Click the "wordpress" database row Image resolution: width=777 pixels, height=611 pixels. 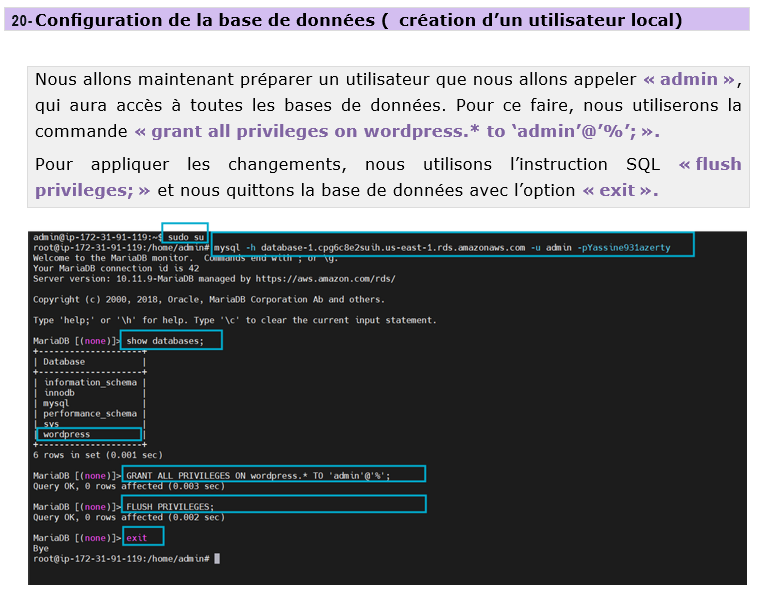click(66, 434)
